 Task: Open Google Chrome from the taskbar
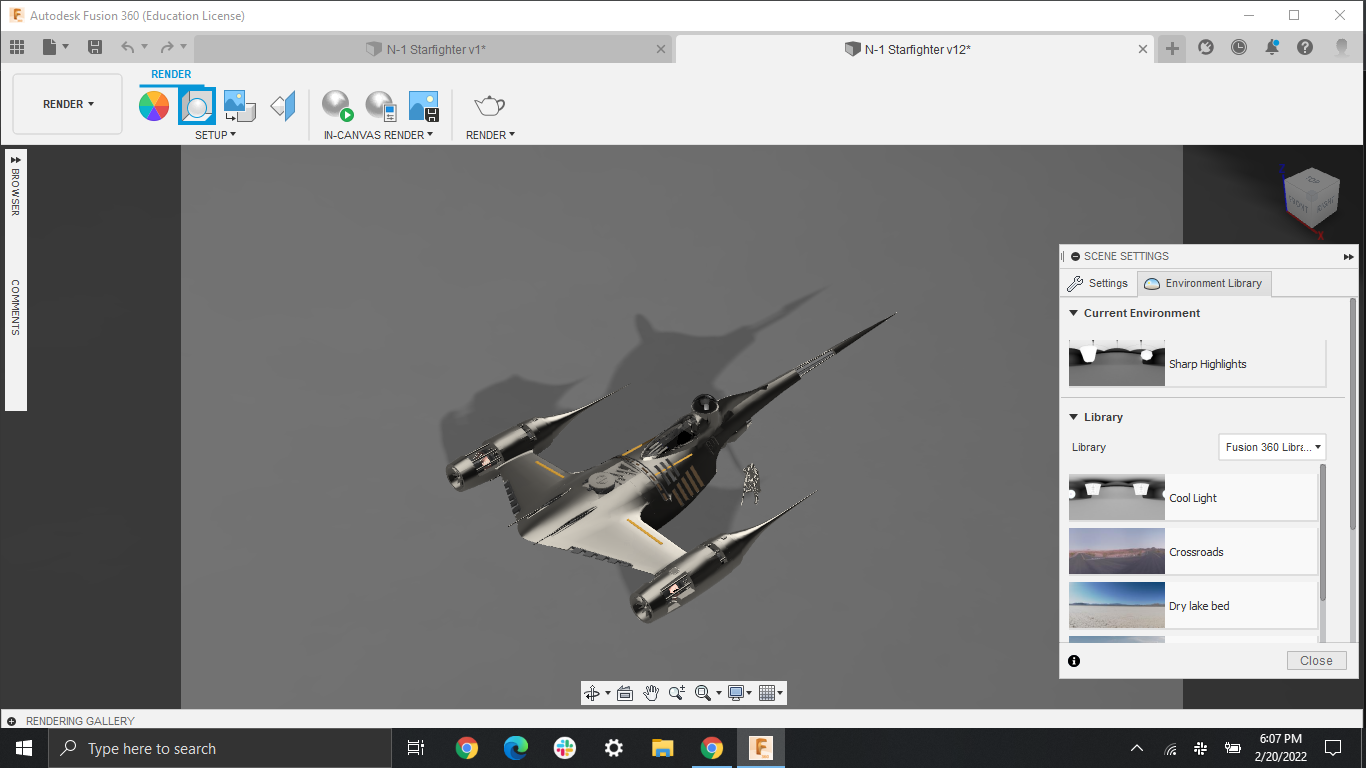pos(466,748)
